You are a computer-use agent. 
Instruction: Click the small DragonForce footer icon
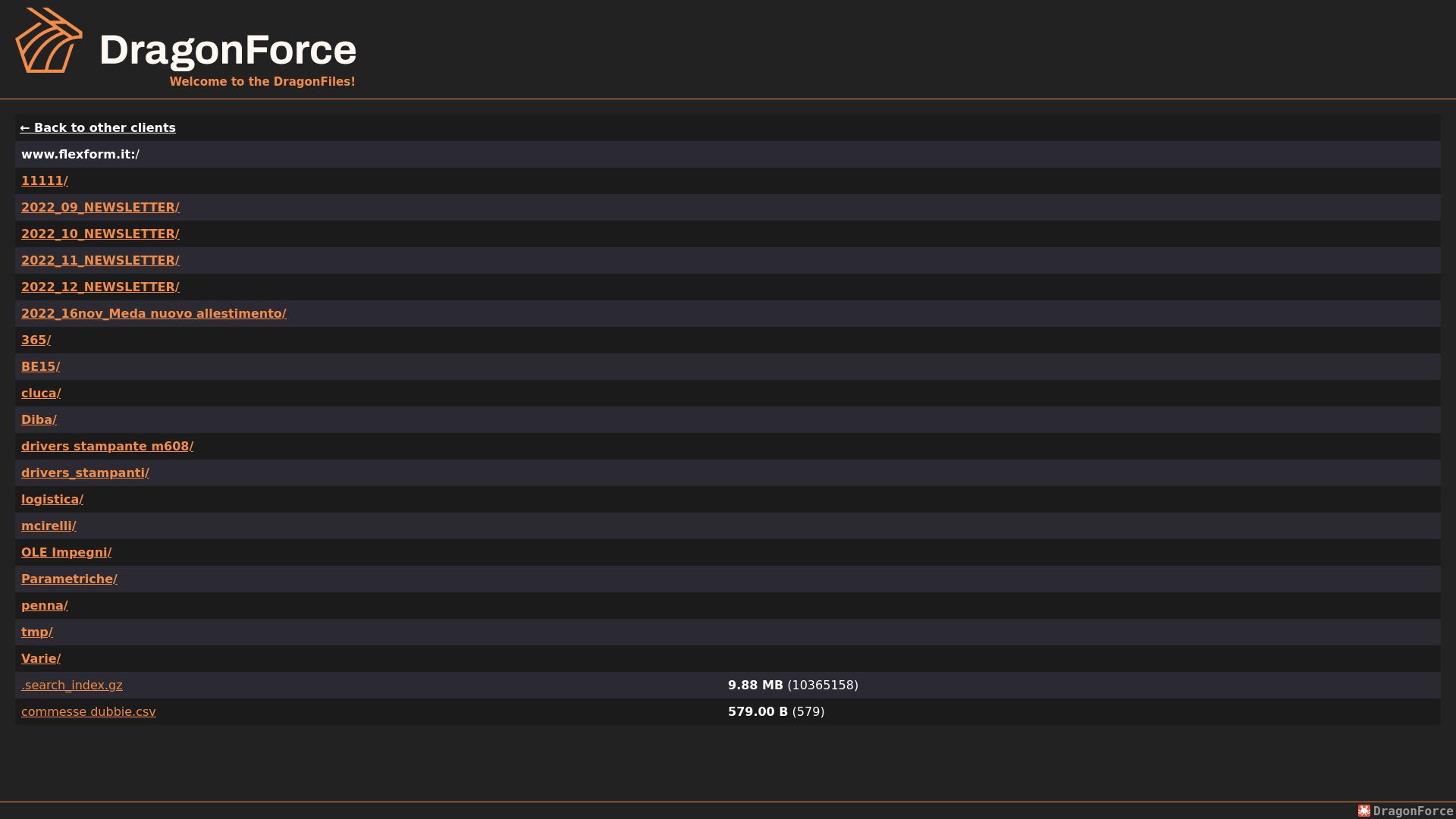coord(1364,811)
